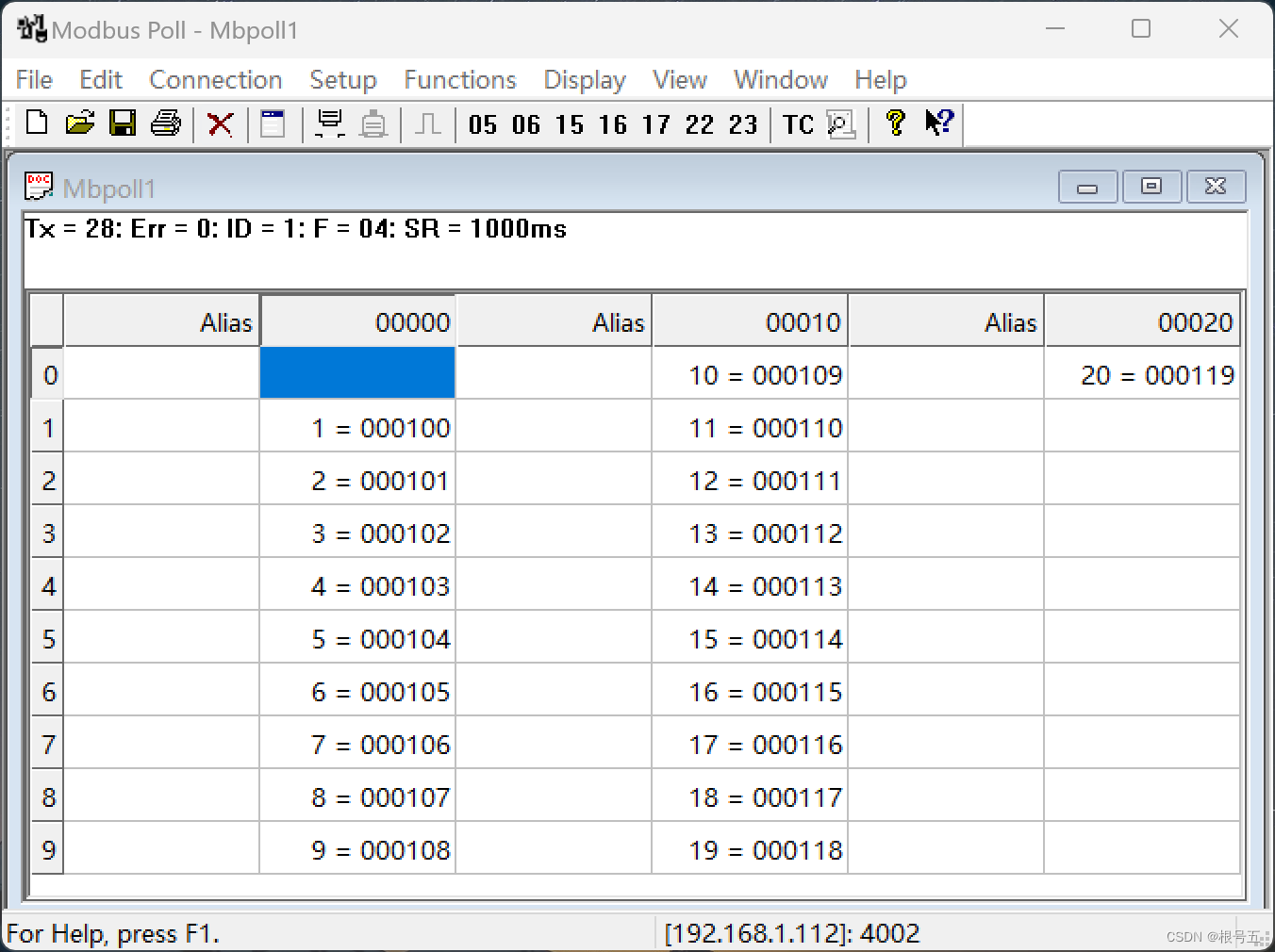
Task: Click the TC test center button
Action: coord(799,124)
